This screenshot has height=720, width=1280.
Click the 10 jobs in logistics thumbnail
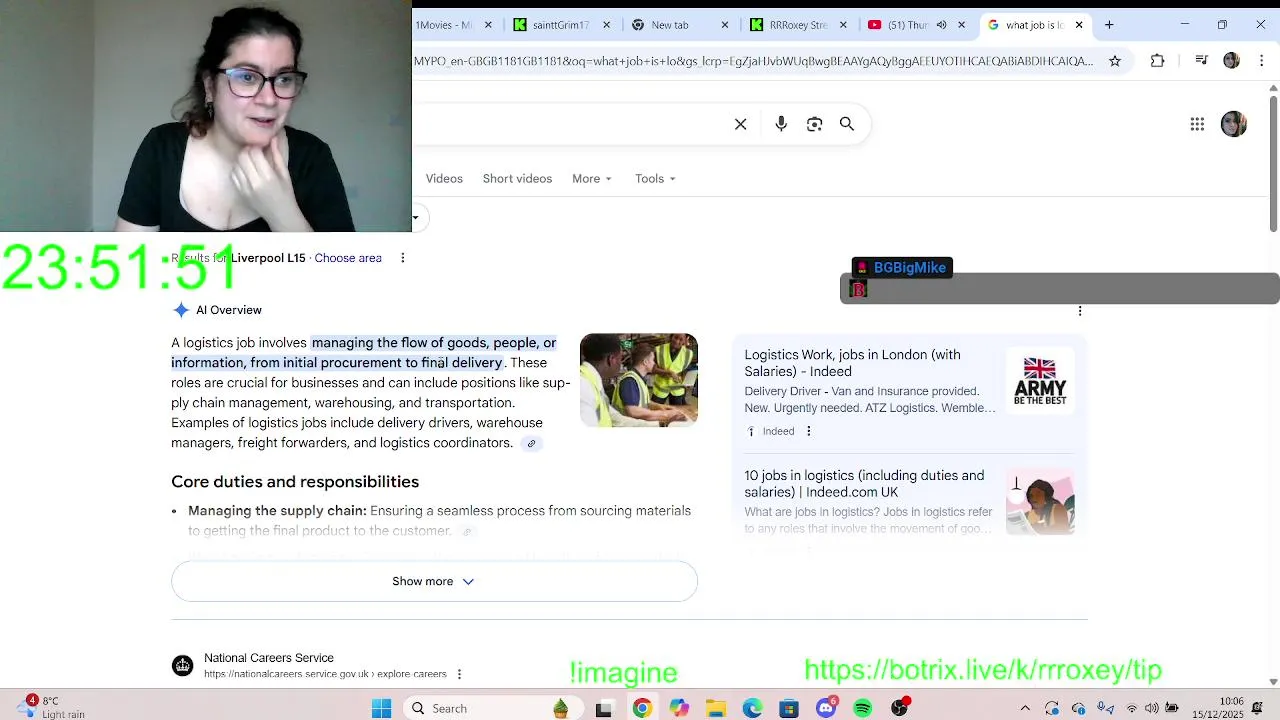1040,501
